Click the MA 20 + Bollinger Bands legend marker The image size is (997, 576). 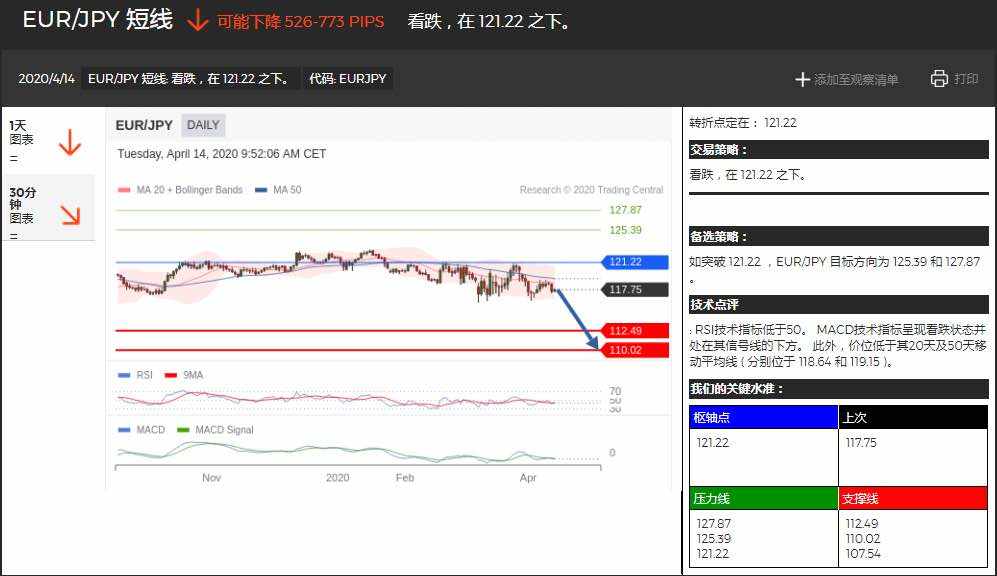[124, 190]
